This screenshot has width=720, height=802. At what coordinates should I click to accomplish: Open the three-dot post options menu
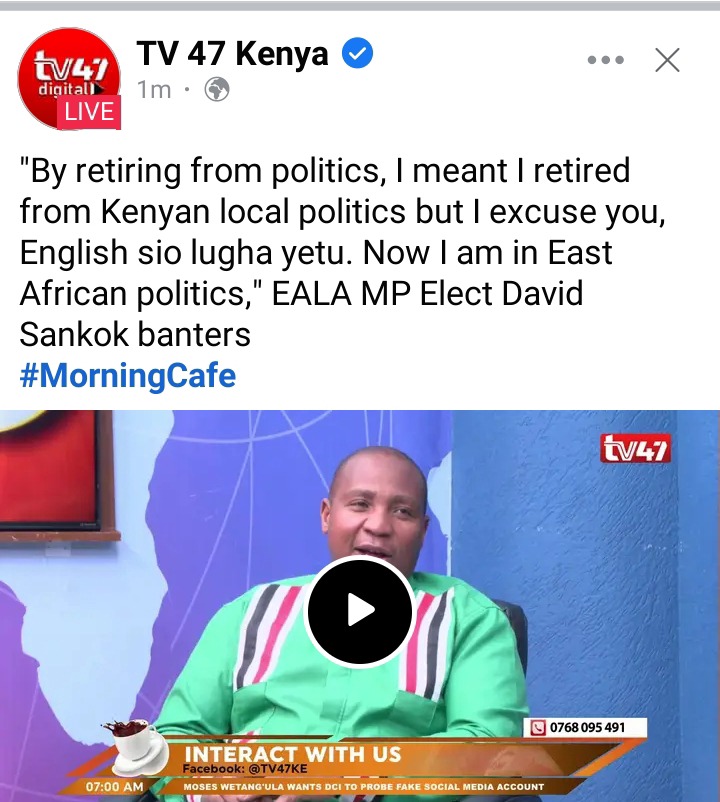pos(605,60)
